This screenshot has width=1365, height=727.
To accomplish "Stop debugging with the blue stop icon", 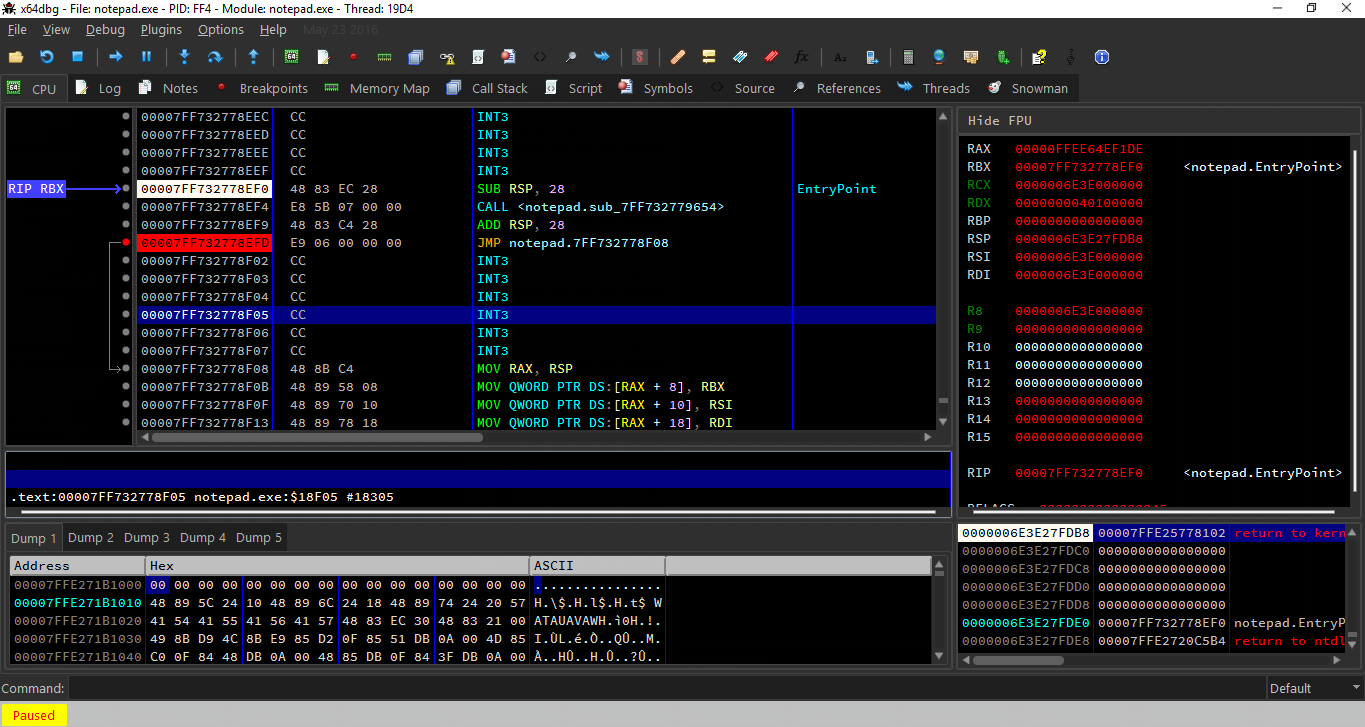I will coord(77,57).
